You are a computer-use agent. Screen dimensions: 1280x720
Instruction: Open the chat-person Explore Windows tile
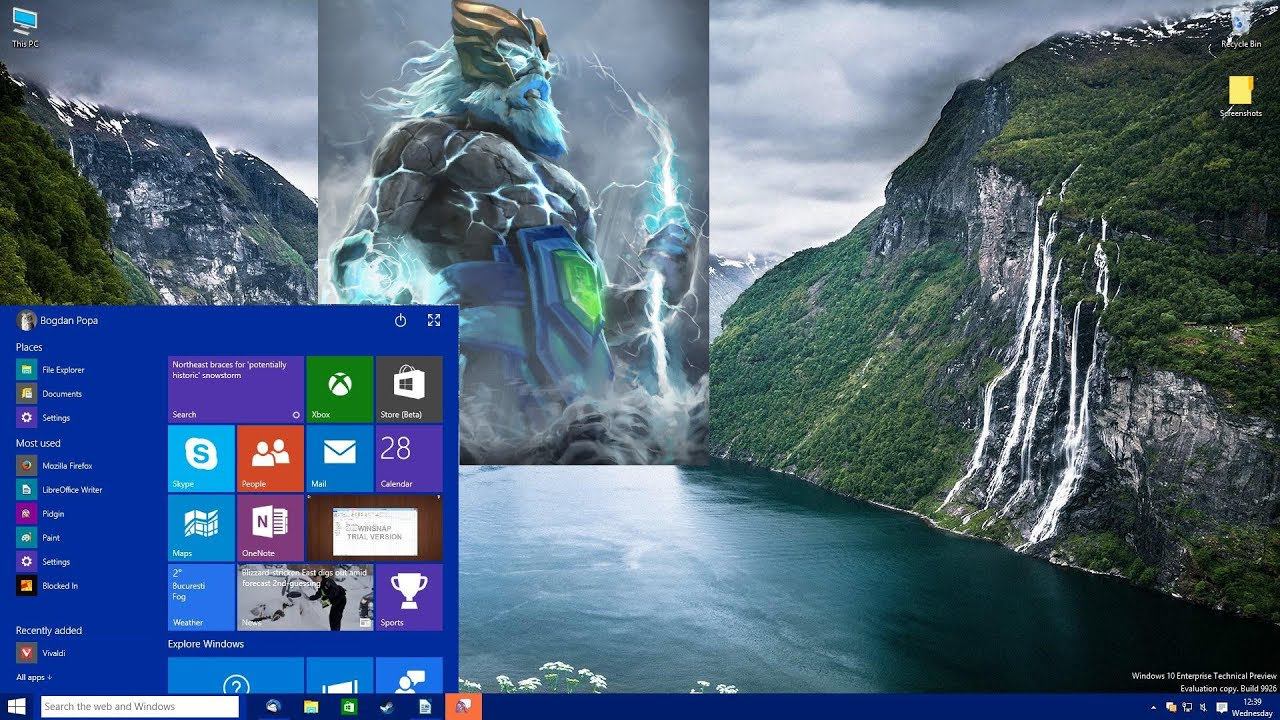click(x=409, y=676)
